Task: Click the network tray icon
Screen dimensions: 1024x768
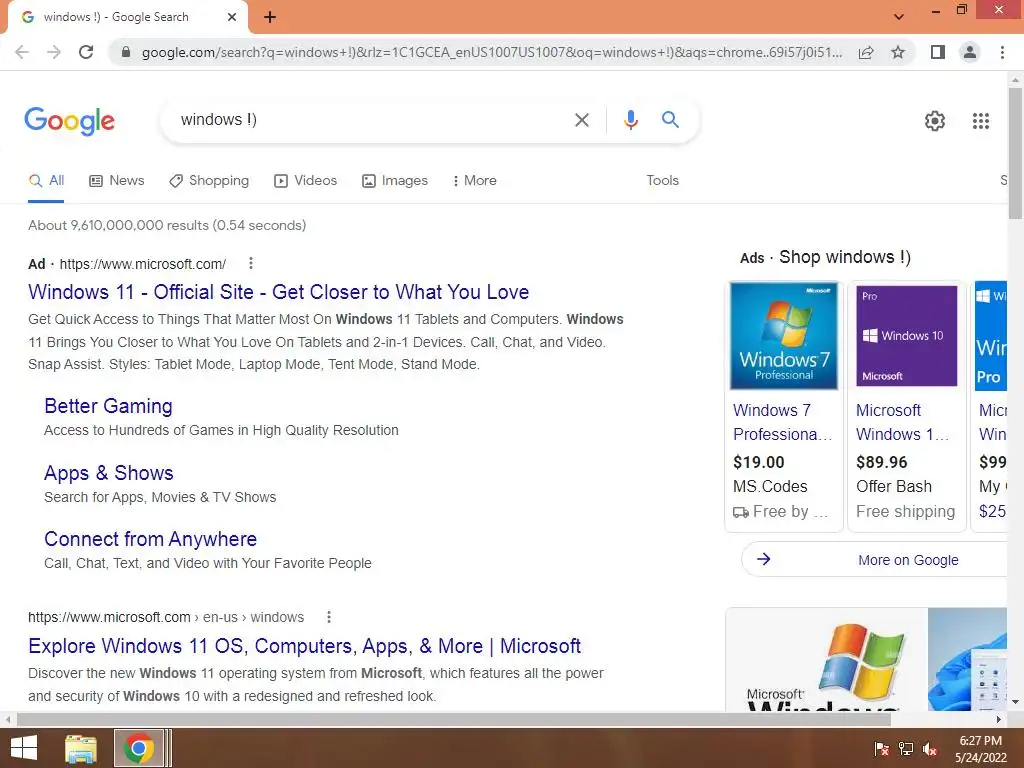Action: point(906,749)
